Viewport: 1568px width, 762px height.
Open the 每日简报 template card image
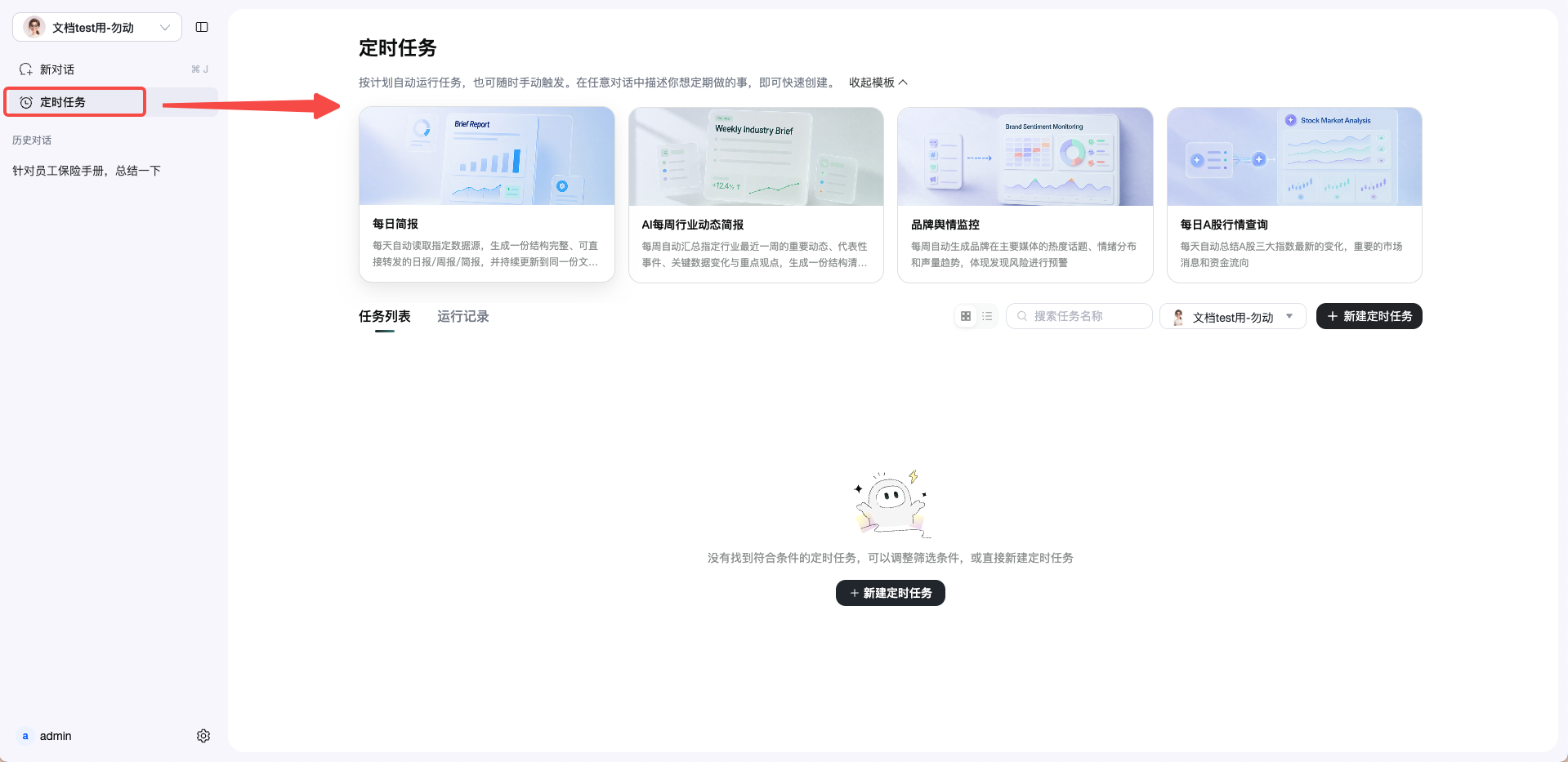pyautogui.click(x=487, y=156)
